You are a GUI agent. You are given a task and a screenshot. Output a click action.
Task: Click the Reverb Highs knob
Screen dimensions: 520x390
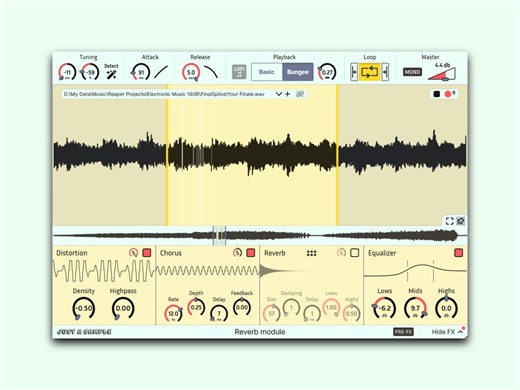351,313
